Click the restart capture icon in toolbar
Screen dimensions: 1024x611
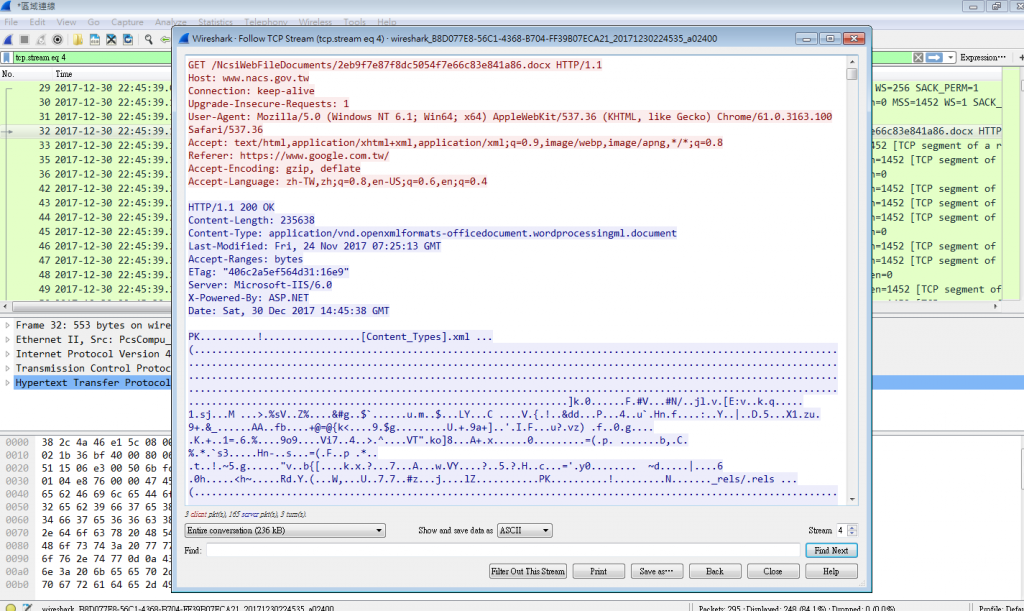pos(40,40)
